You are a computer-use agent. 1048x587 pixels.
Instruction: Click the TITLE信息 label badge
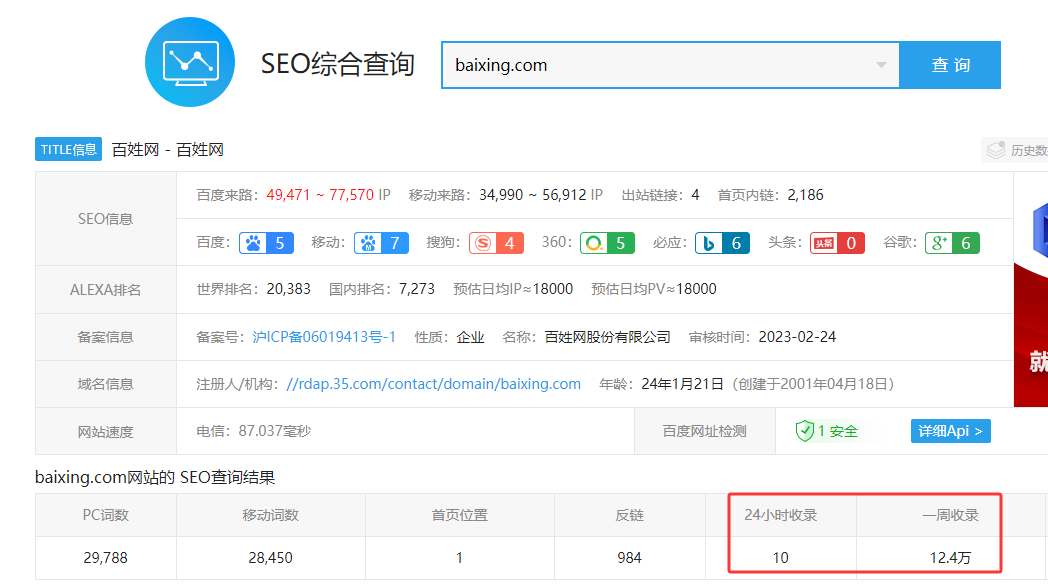click(x=68, y=149)
